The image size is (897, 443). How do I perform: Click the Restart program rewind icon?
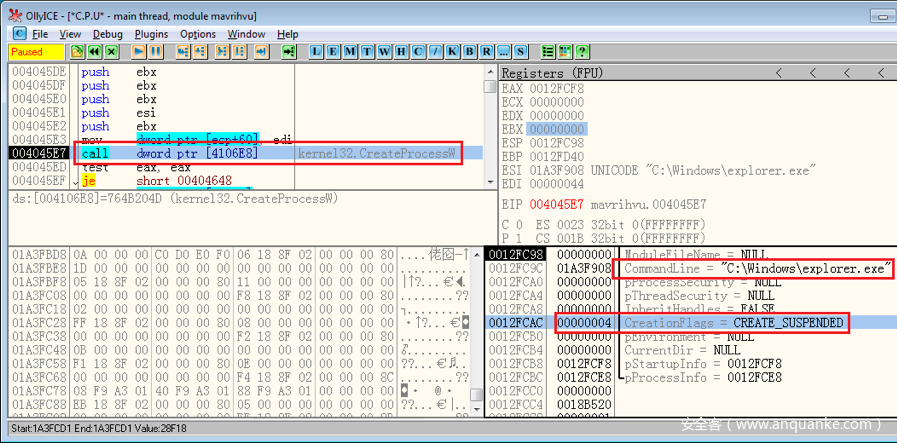tap(95, 51)
